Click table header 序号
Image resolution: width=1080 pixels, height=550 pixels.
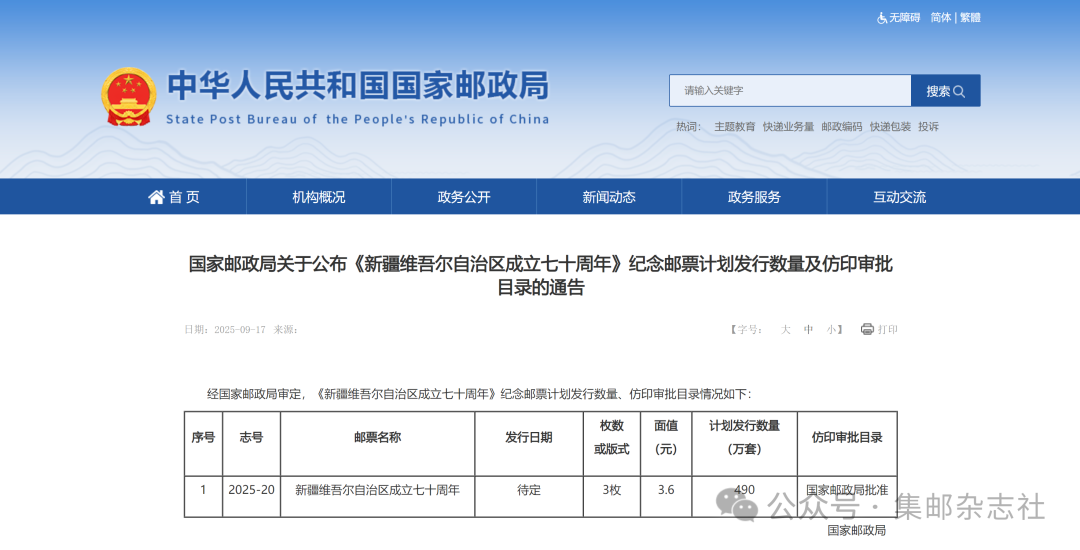coord(203,438)
